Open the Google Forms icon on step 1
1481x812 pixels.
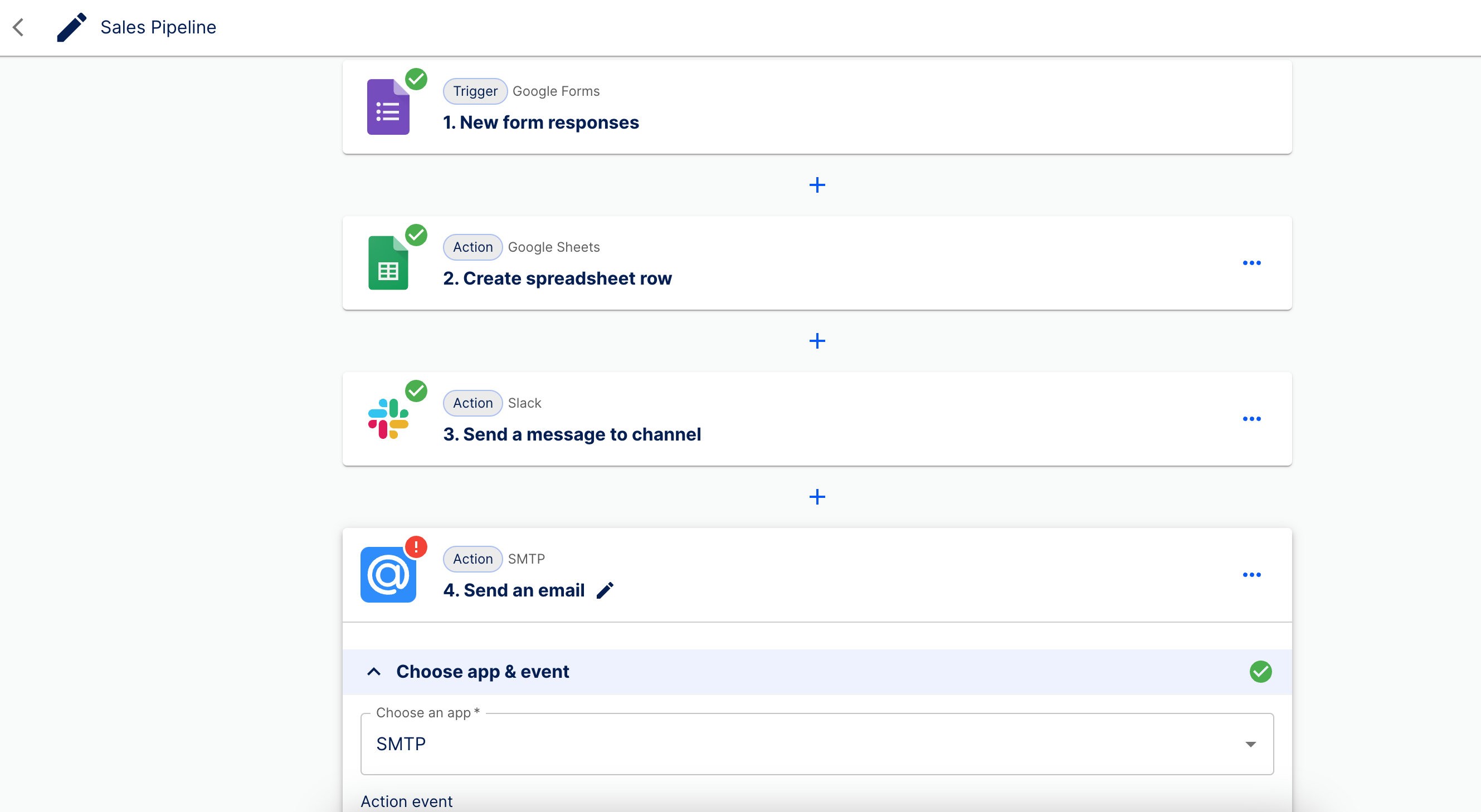(388, 107)
